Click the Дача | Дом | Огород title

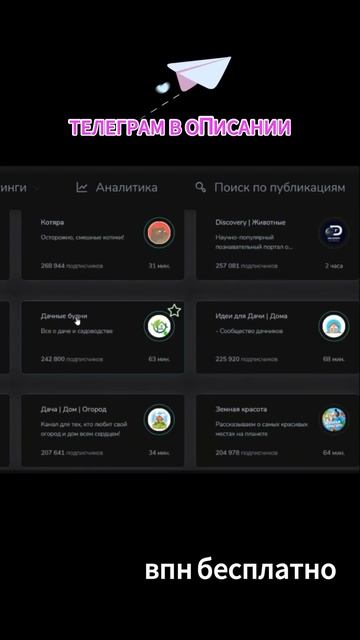(73, 409)
